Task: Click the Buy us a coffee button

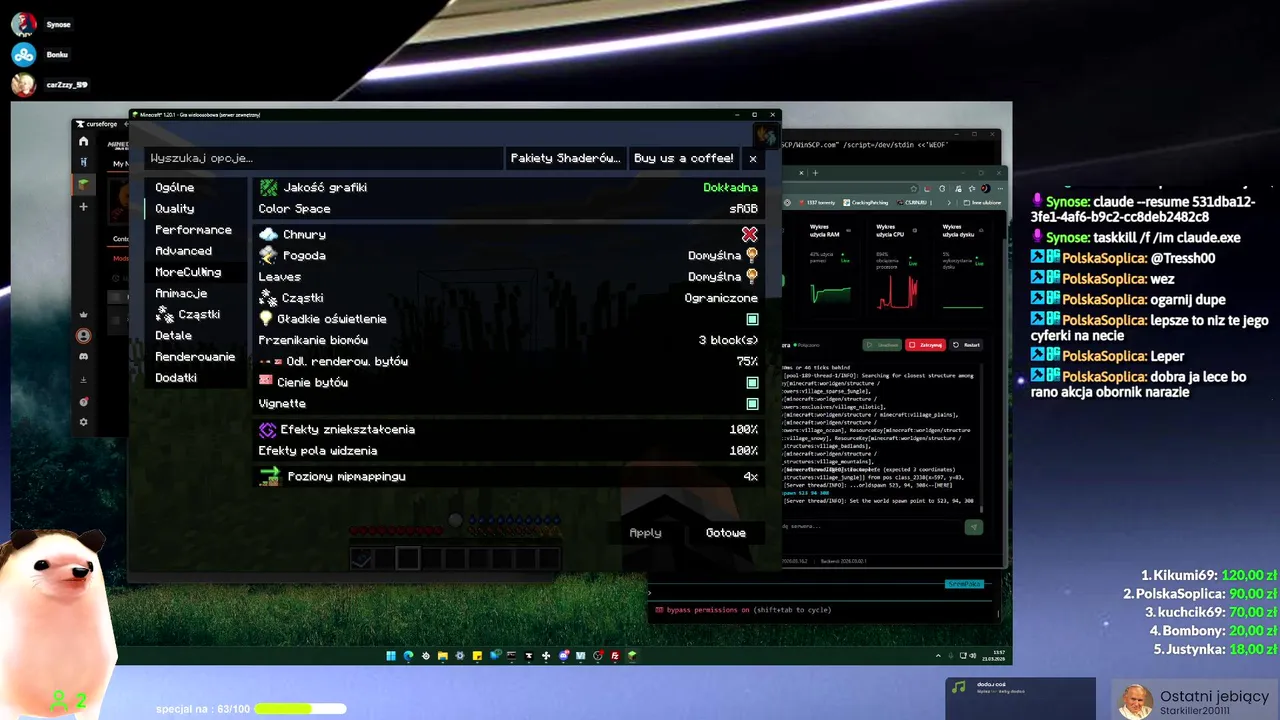Action: (x=684, y=158)
